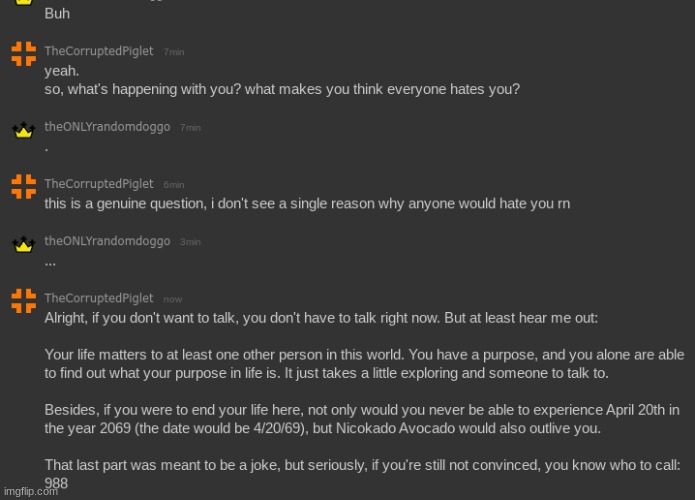Select the "this is a genuine question" message
Image resolution: width=695 pixels, height=500 pixels.
(x=306, y=203)
